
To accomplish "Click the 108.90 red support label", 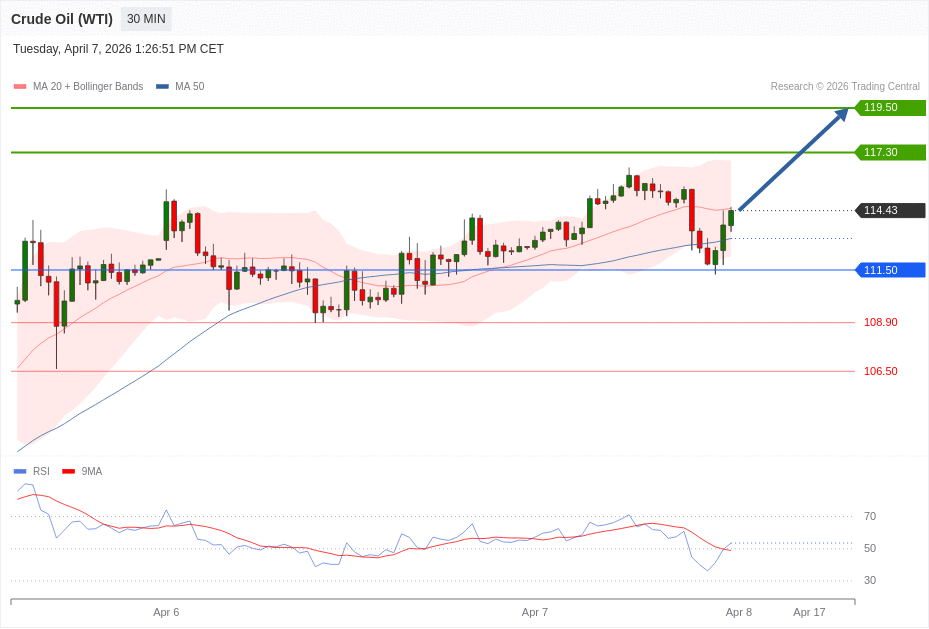I will tap(880, 322).
